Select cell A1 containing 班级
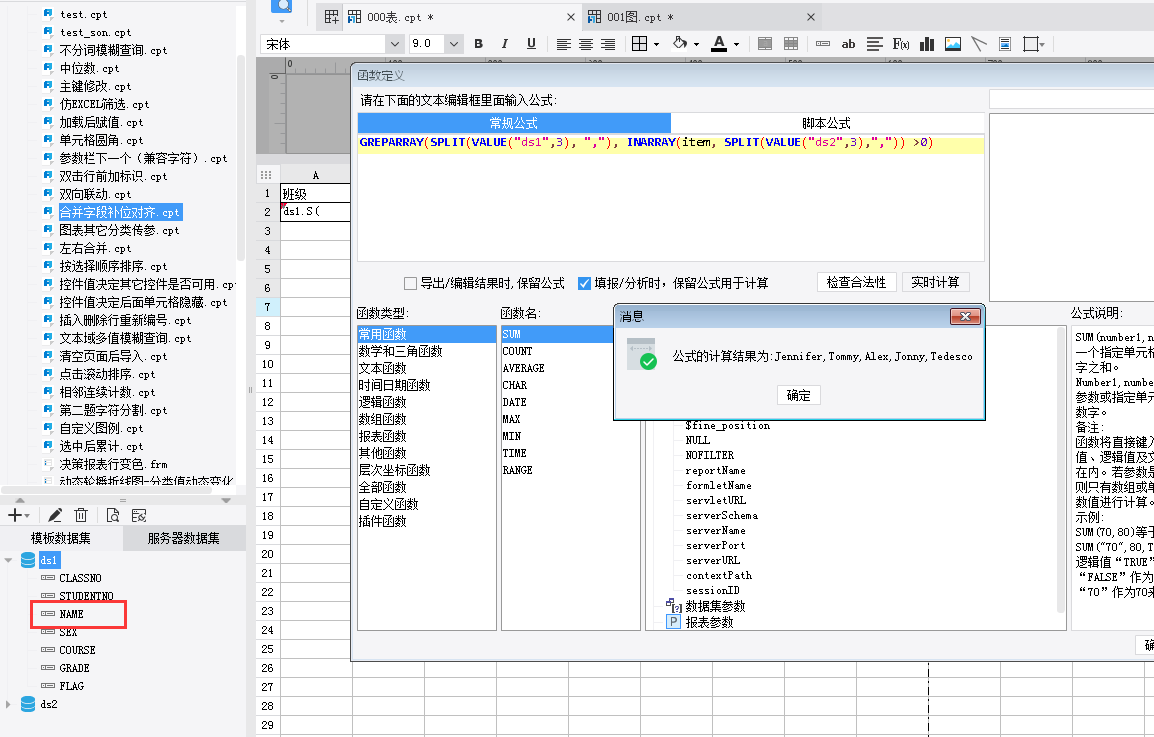 (315, 194)
